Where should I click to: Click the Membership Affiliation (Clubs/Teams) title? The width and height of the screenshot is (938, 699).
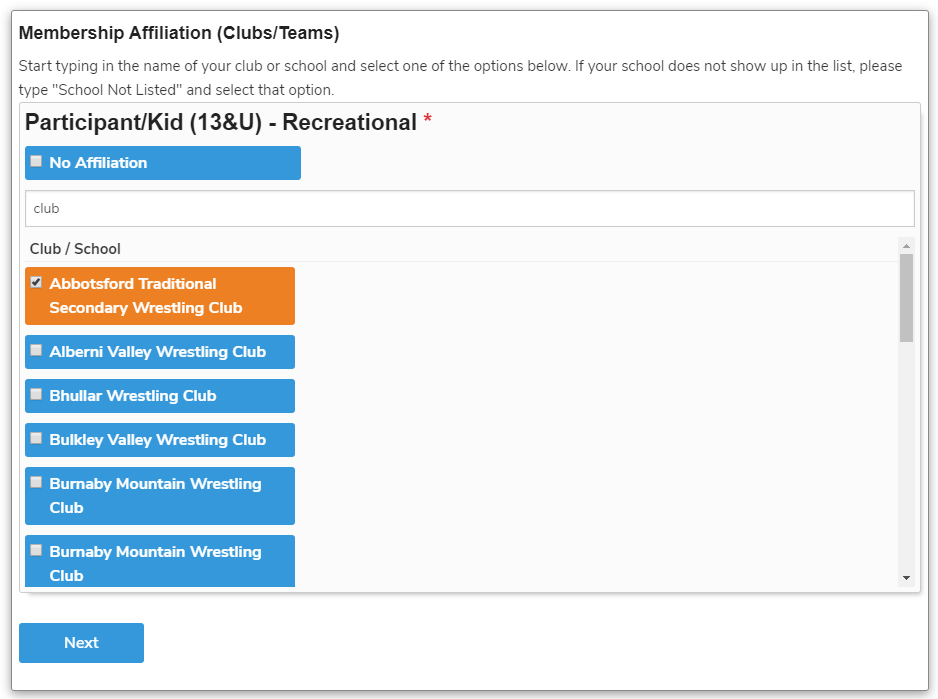point(179,33)
